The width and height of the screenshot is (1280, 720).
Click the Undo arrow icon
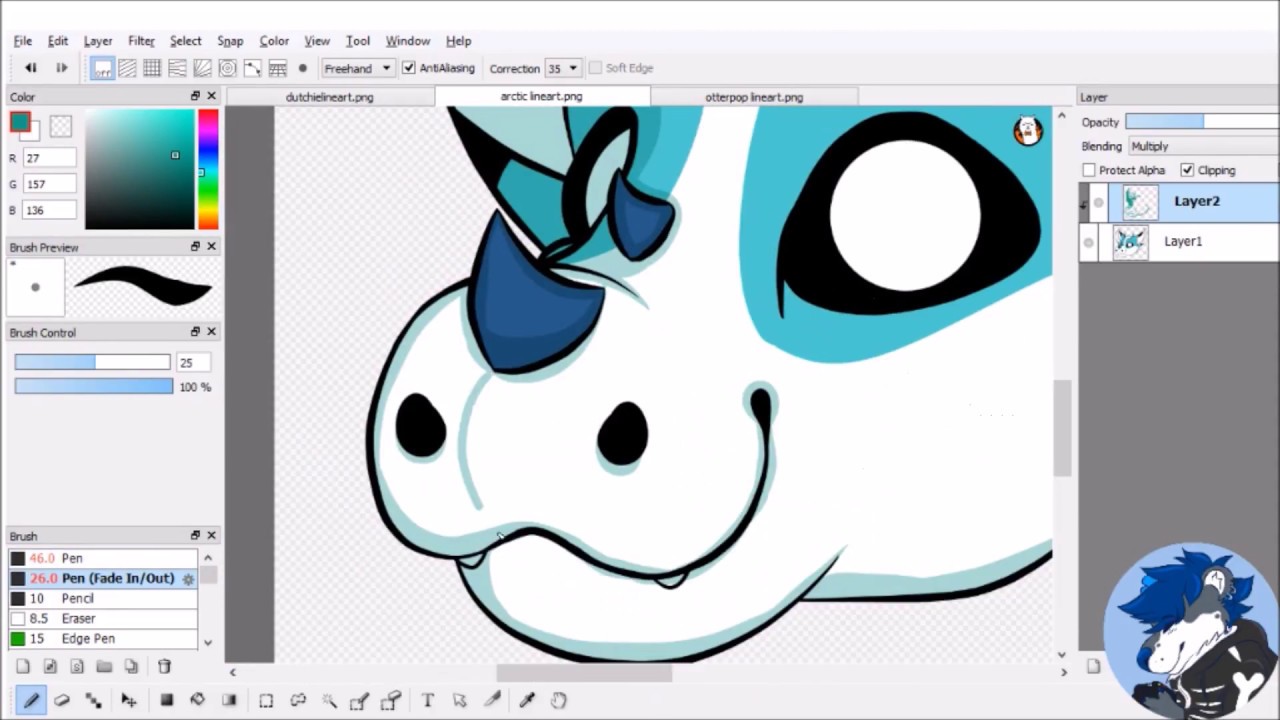pos(30,68)
